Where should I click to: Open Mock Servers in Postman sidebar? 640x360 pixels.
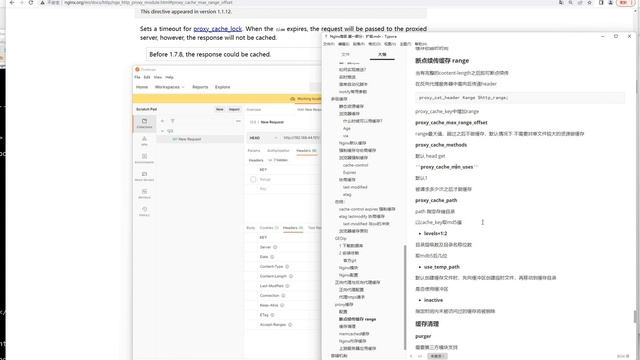[x=144, y=176]
